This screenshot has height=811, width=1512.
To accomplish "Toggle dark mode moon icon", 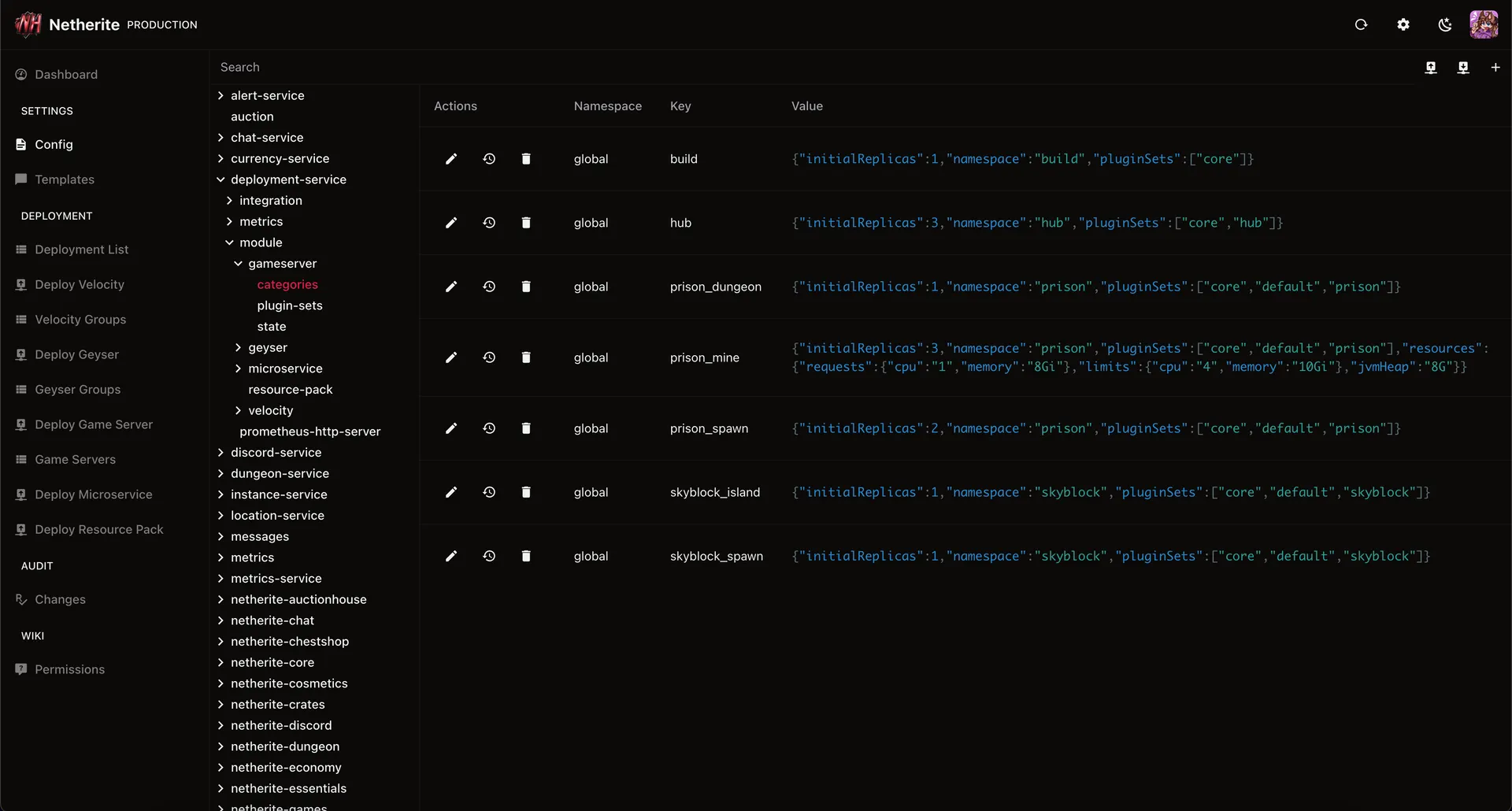I will [1444, 25].
